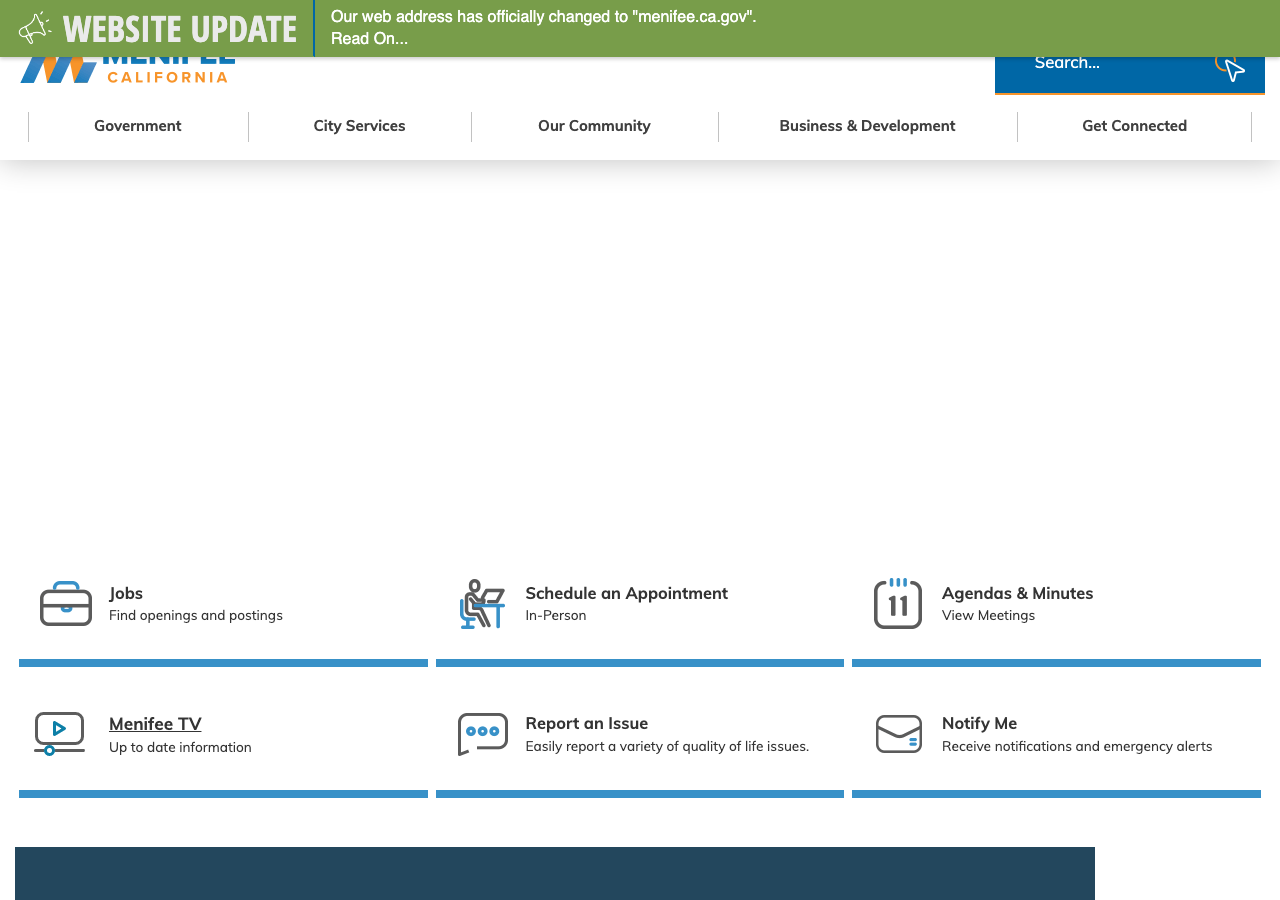The width and height of the screenshot is (1280, 900).
Task: Click the Menifee California logo
Action: [x=128, y=70]
